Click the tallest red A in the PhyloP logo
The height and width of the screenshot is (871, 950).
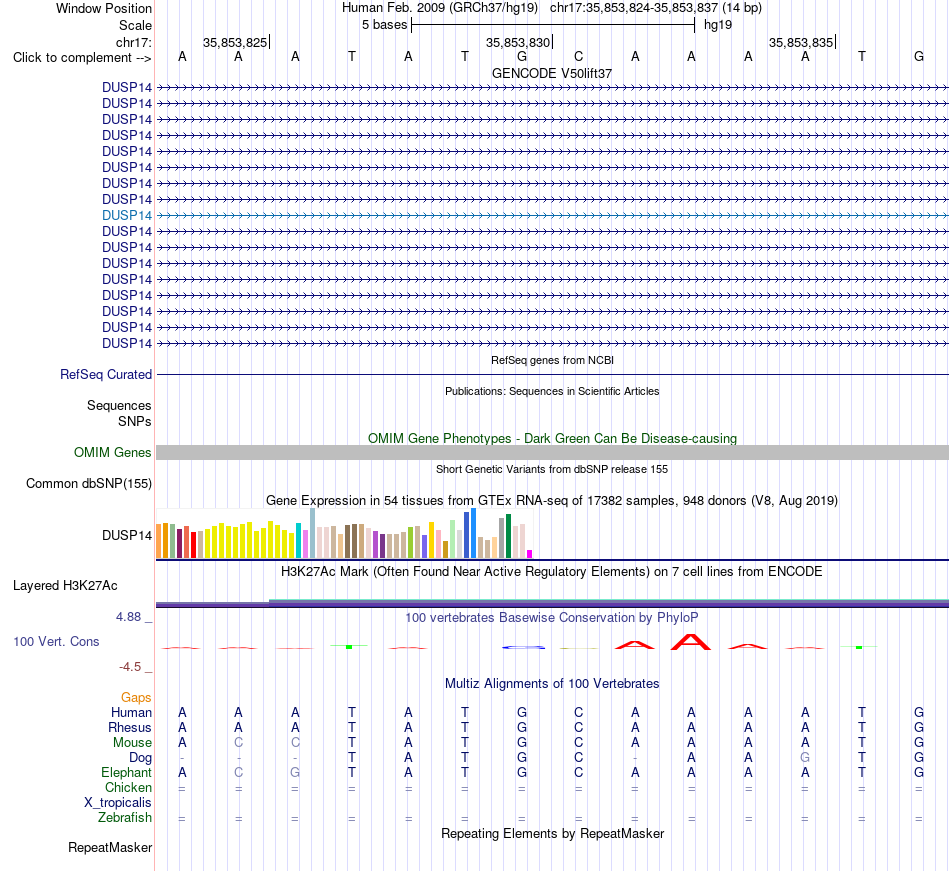coord(691,642)
